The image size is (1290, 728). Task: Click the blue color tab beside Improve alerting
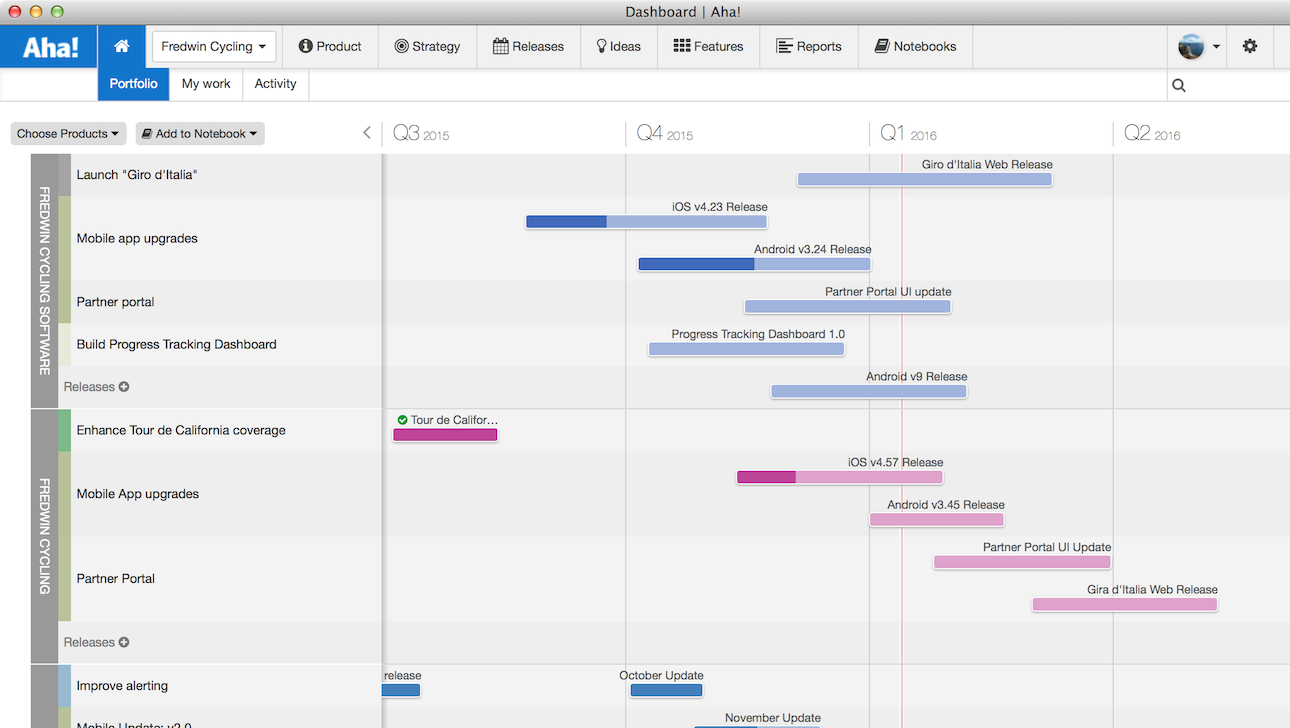point(64,686)
